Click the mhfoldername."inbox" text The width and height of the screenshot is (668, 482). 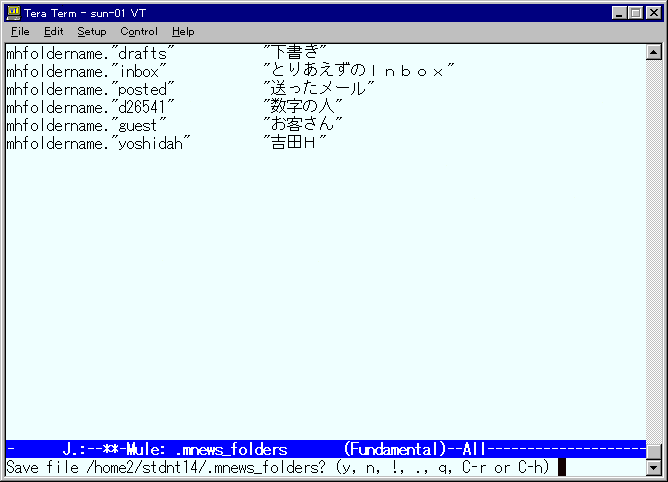pos(86,71)
